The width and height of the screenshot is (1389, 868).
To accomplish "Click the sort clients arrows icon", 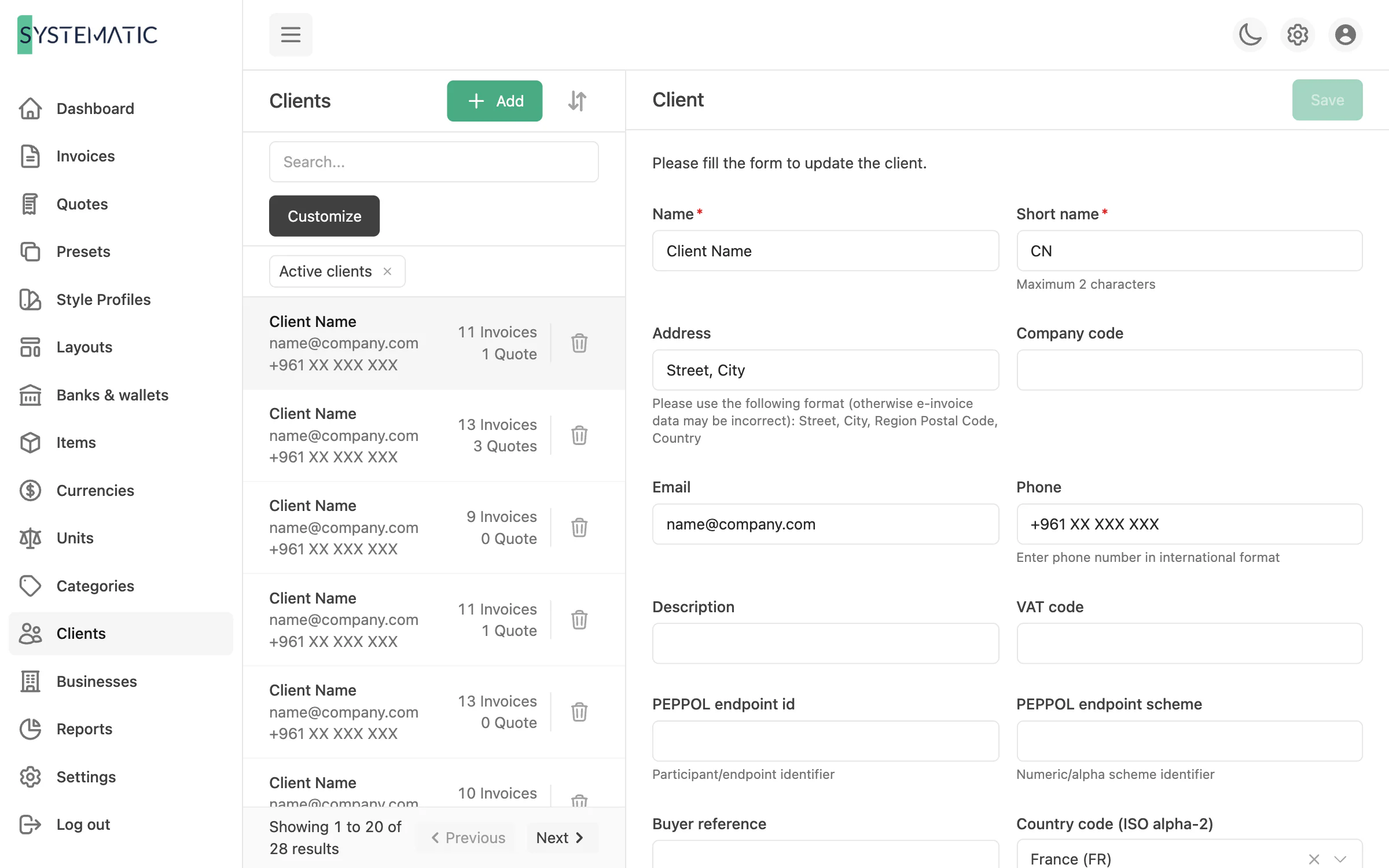I will click(577, 101).
